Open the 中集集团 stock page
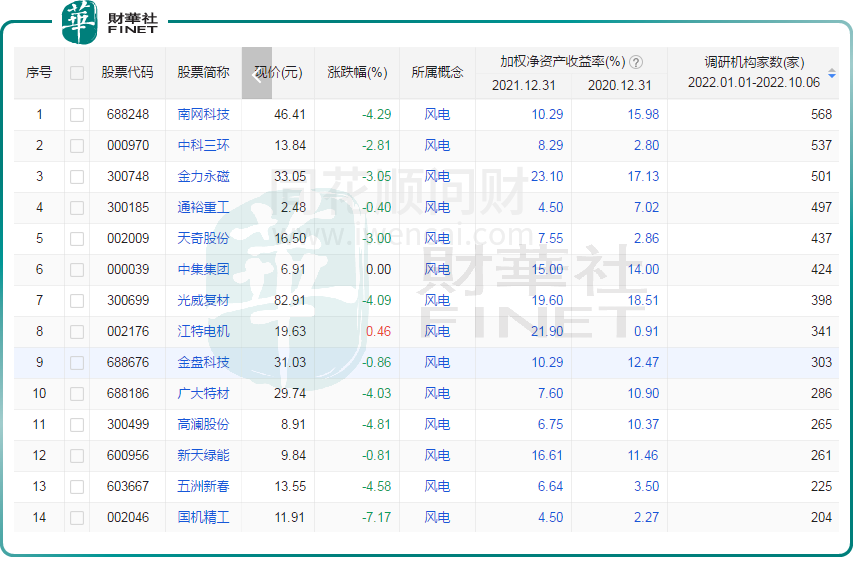This screenshot has height=577, width=853. [x=203, y=269]
